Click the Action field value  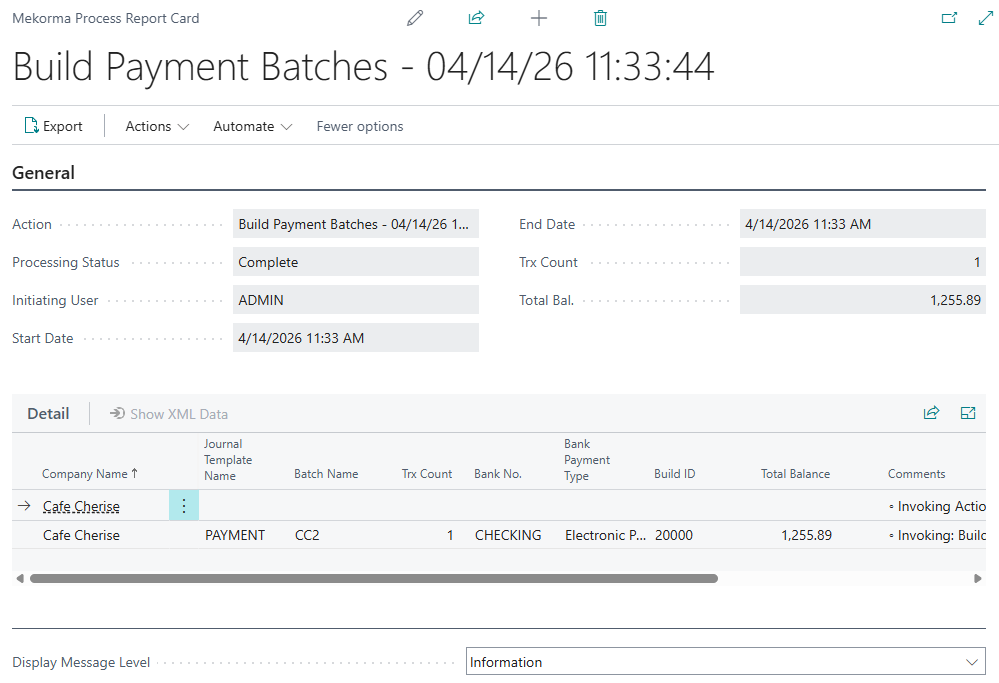tap(356, 224)
